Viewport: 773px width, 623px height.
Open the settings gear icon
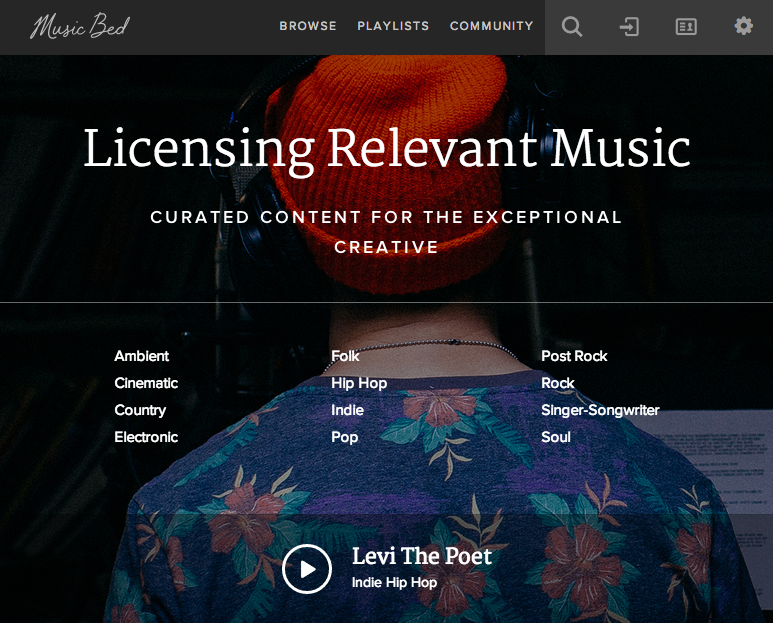(743, 26)
